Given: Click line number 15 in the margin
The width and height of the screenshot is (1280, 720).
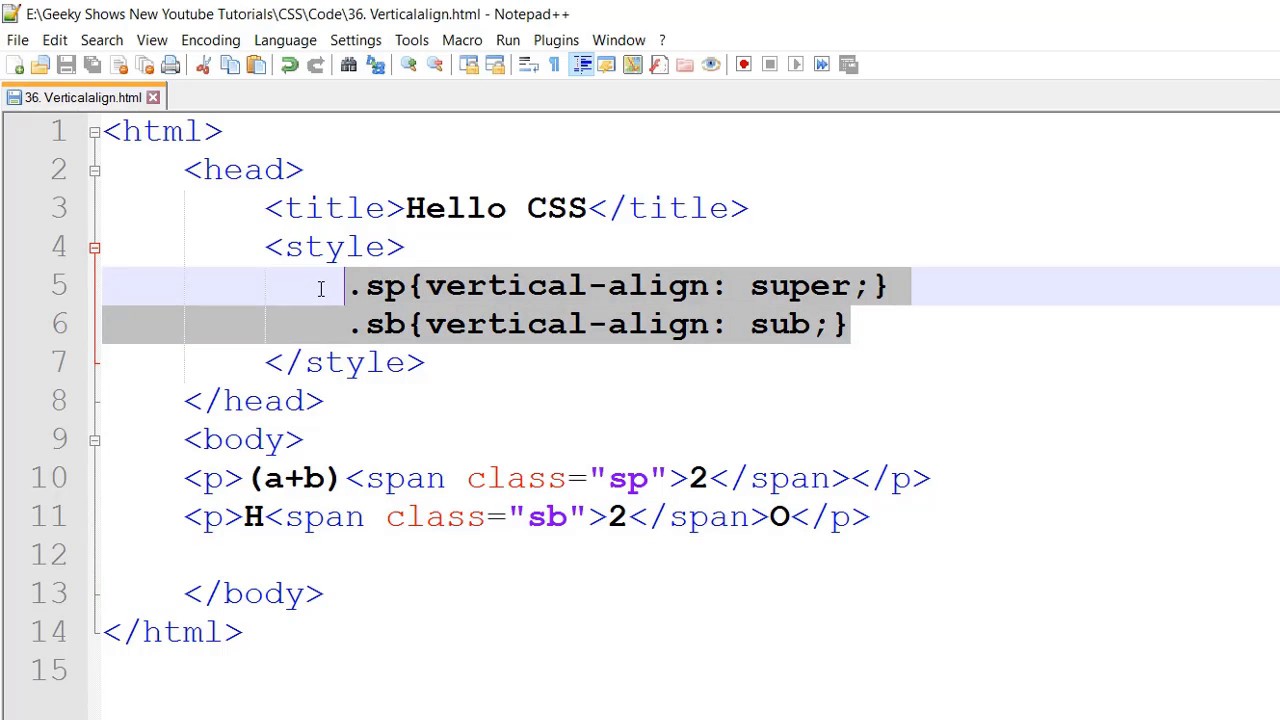Looking at the screenshot, I should tap(48, 670).
